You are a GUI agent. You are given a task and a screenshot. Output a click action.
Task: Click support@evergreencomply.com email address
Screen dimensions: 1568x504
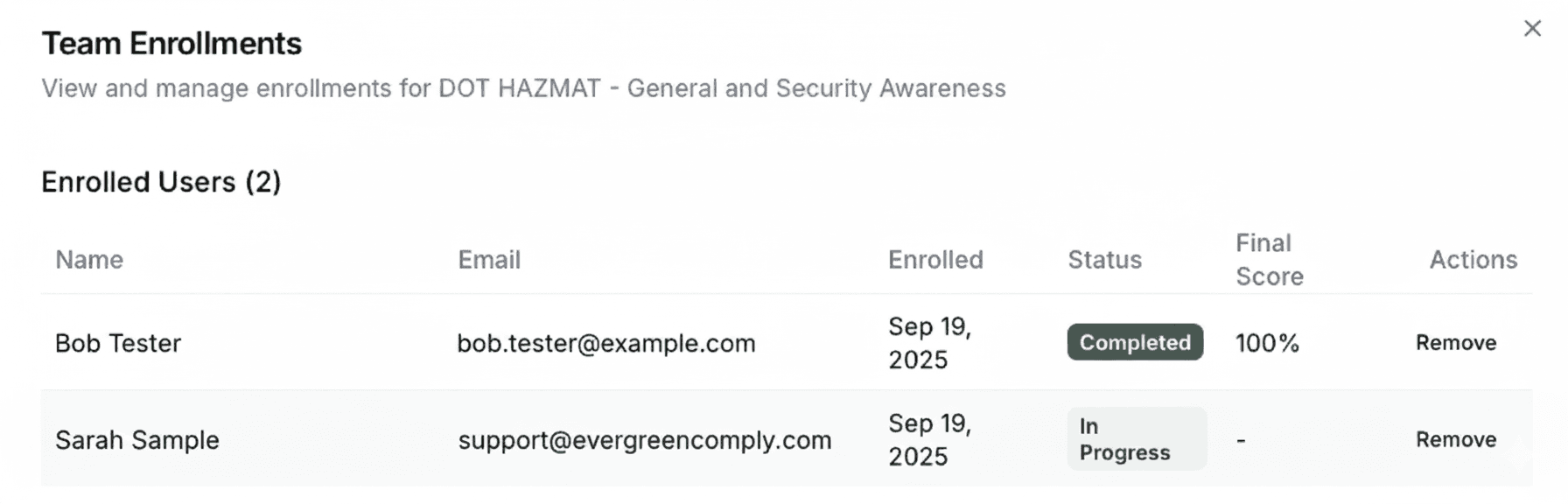645,439
